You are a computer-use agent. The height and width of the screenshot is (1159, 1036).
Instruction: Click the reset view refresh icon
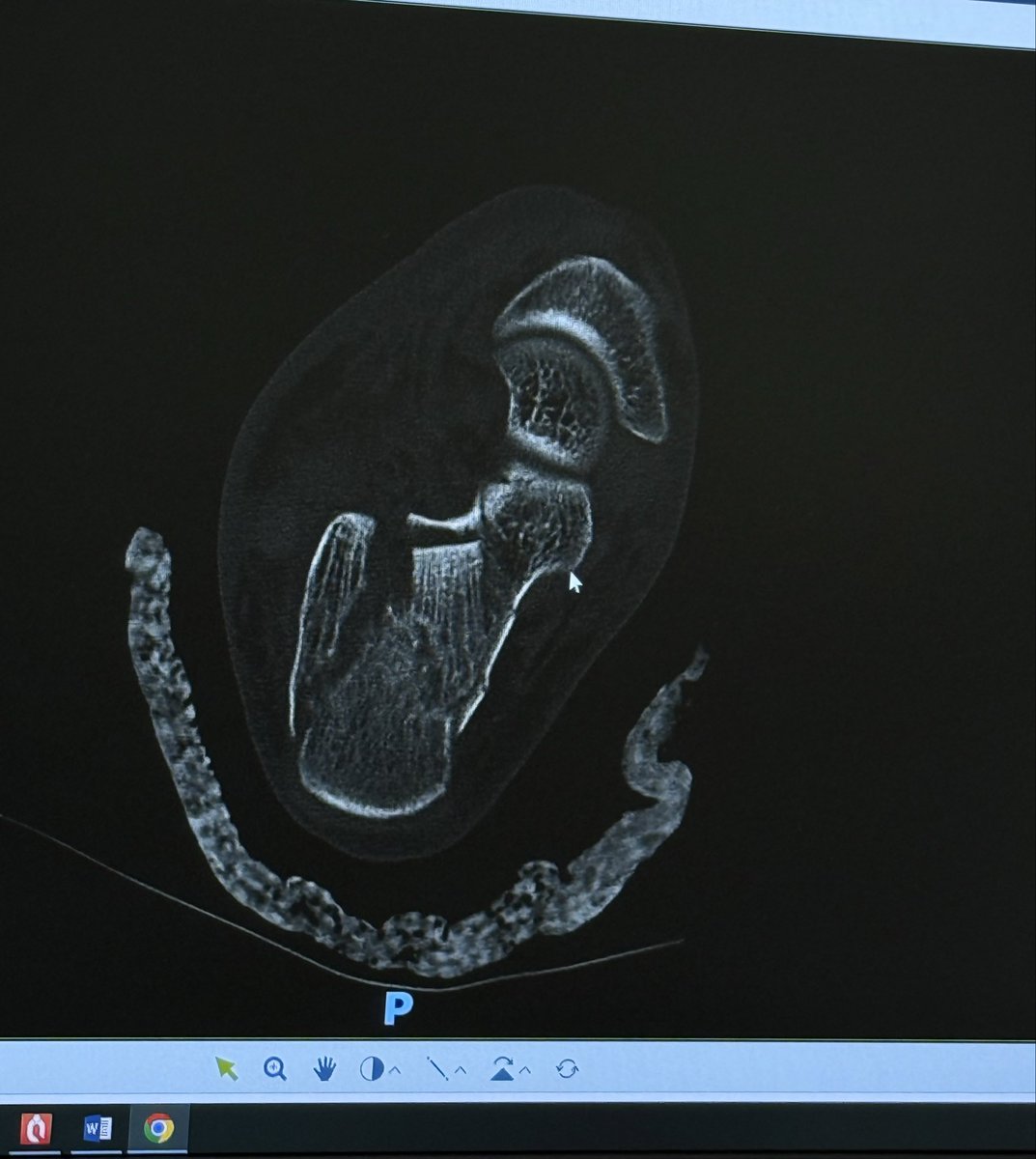(x=567, y=1068)
